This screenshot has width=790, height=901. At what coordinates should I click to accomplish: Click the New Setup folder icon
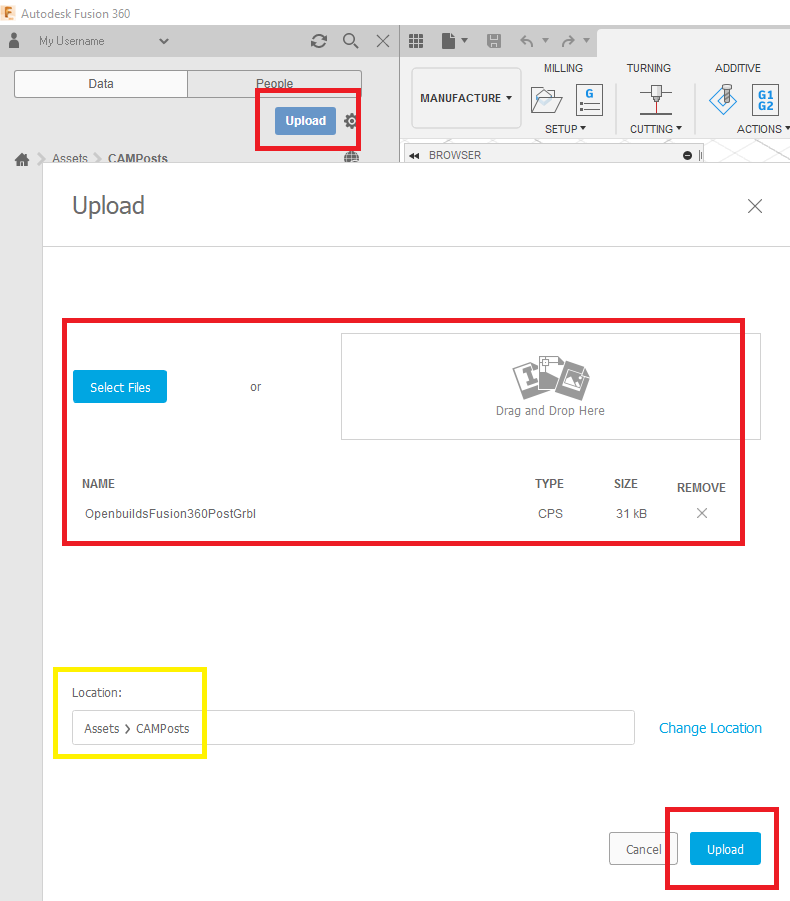[x=547, y=100]
